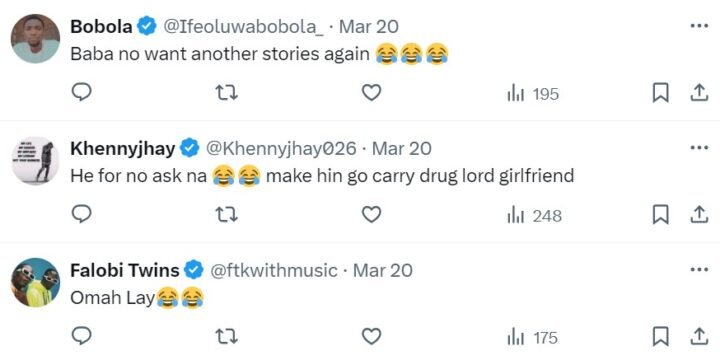The width and height of the screenshot is (720, 360).
Task: Share Bobola's tweet
Action: [698, 93]
